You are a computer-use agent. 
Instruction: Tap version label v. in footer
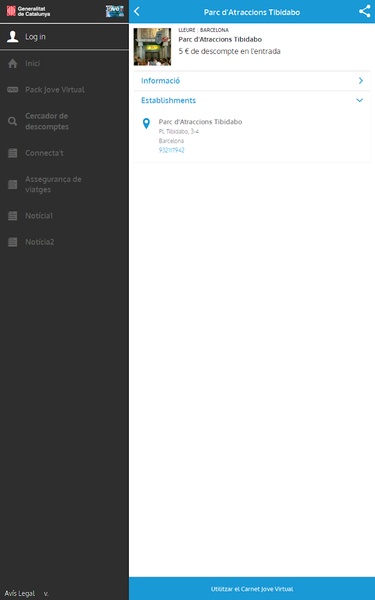click(x=46, y=594)
